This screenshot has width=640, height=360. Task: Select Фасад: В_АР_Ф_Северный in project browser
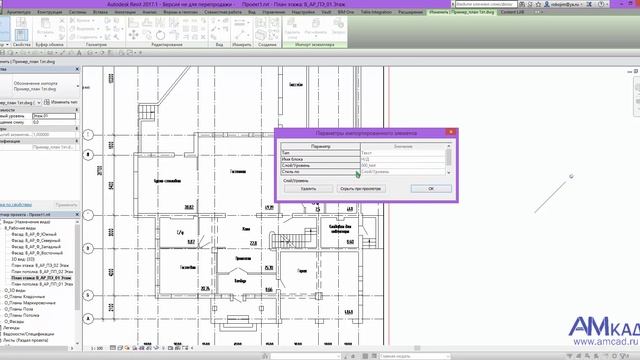point(36,240)
